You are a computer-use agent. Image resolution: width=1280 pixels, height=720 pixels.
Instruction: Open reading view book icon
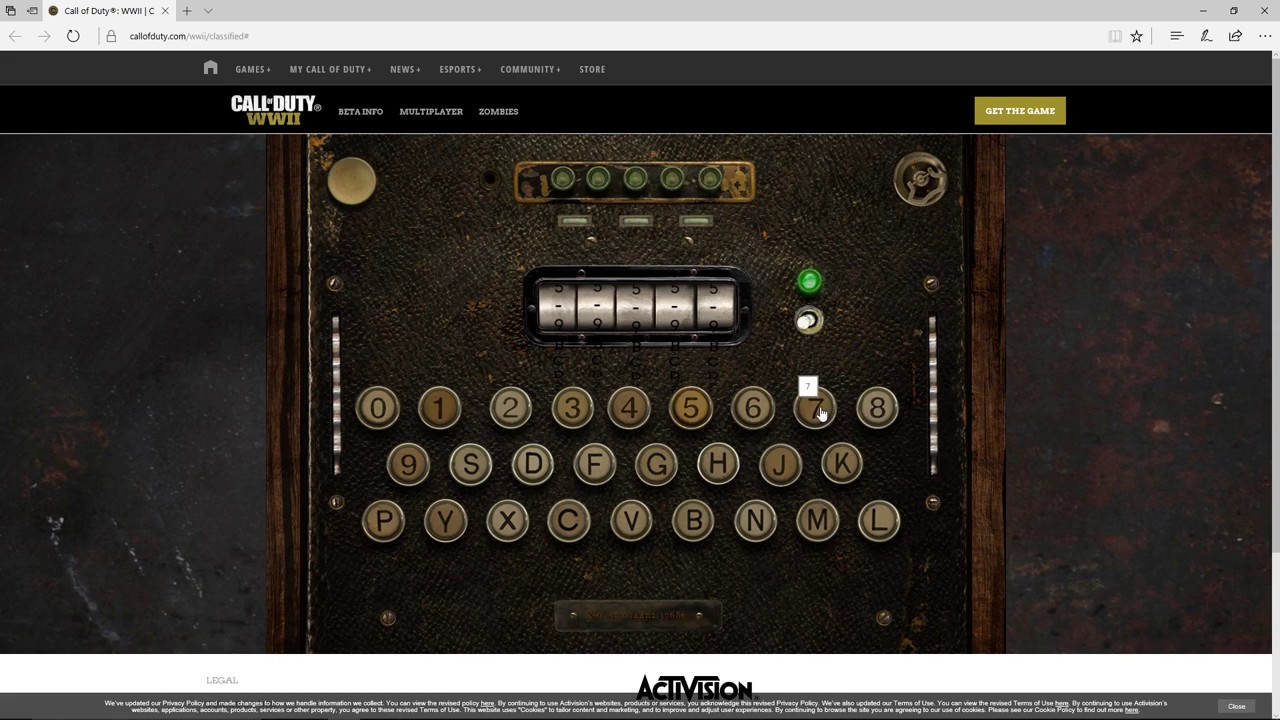point(1114,36)
